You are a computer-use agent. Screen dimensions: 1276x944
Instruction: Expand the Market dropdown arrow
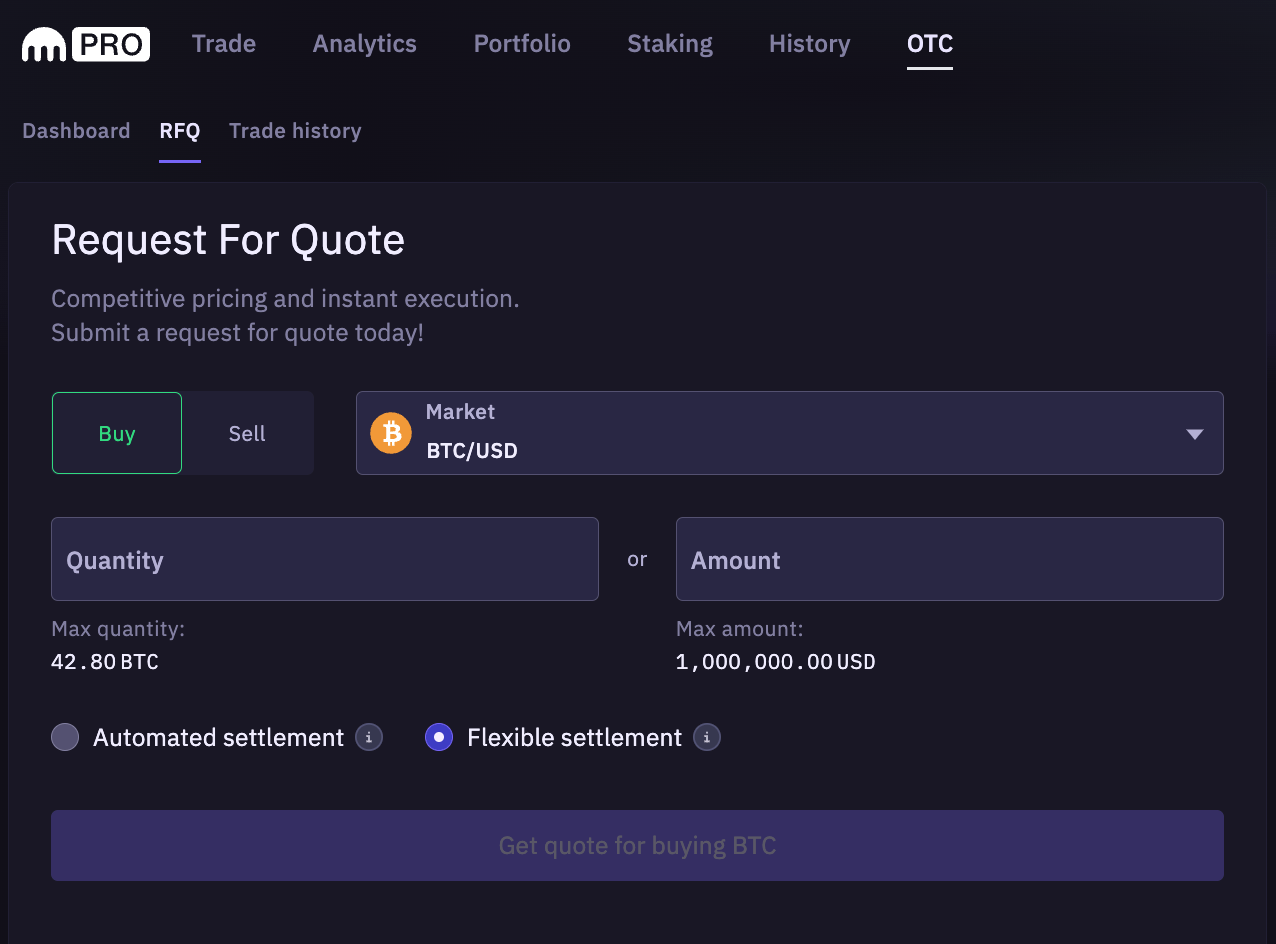click(1194, 434)
